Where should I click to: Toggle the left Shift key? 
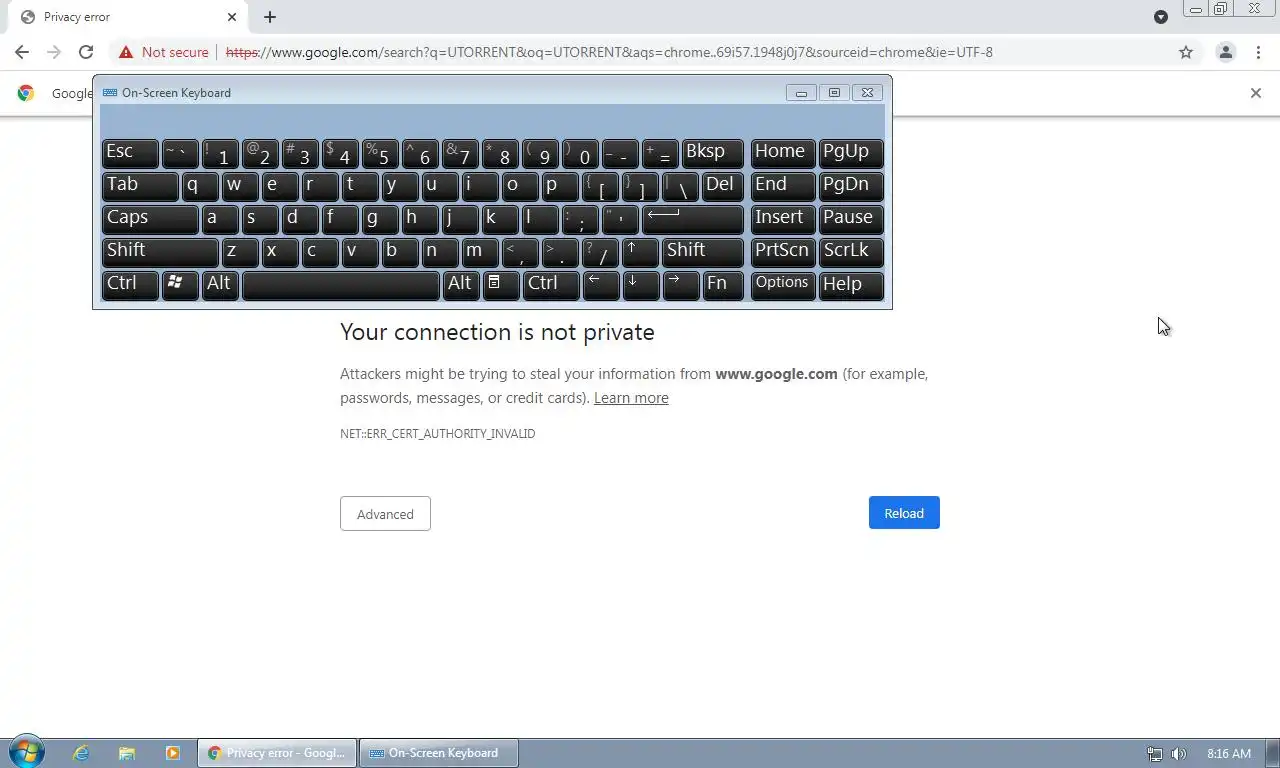click(160, 252)
